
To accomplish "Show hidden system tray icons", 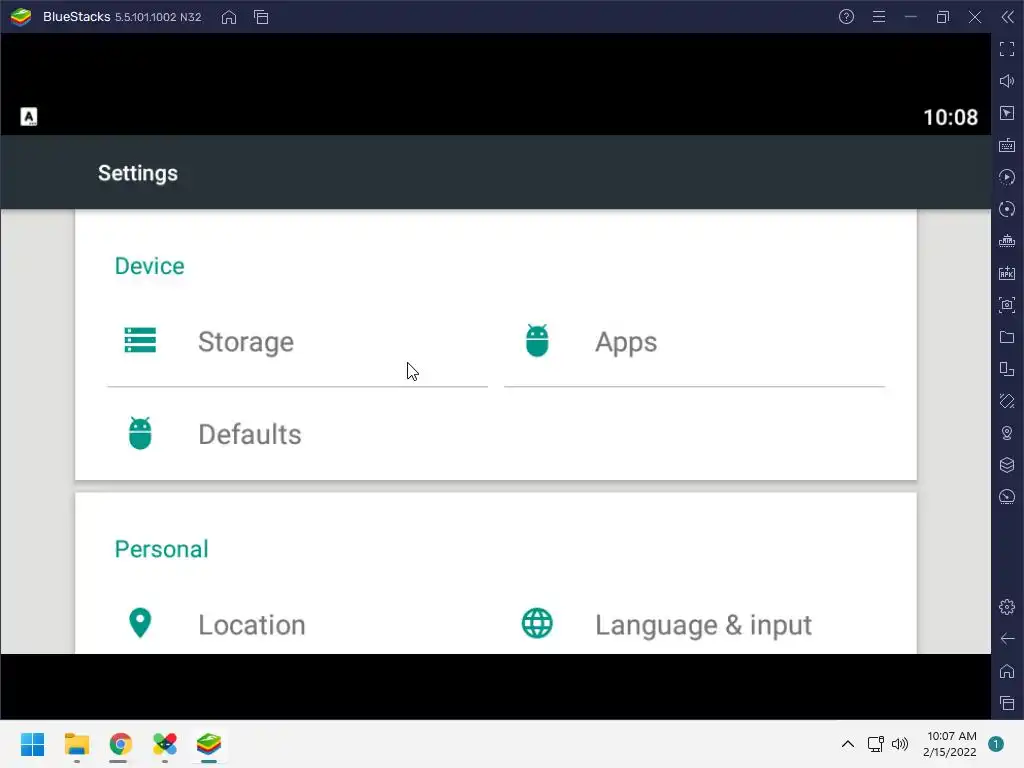I will tap(848, 744).
